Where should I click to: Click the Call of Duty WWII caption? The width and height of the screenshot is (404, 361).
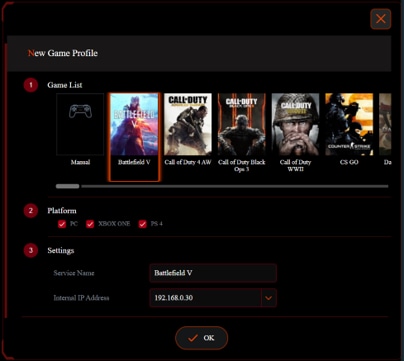(x=295, y=166)
